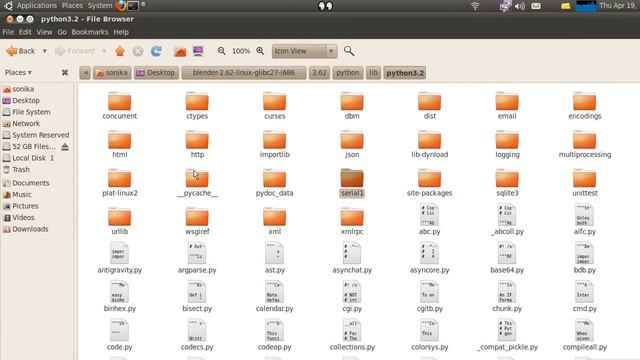
Task: Open Videos bookmark in sidebar
Action: (19, 218)
